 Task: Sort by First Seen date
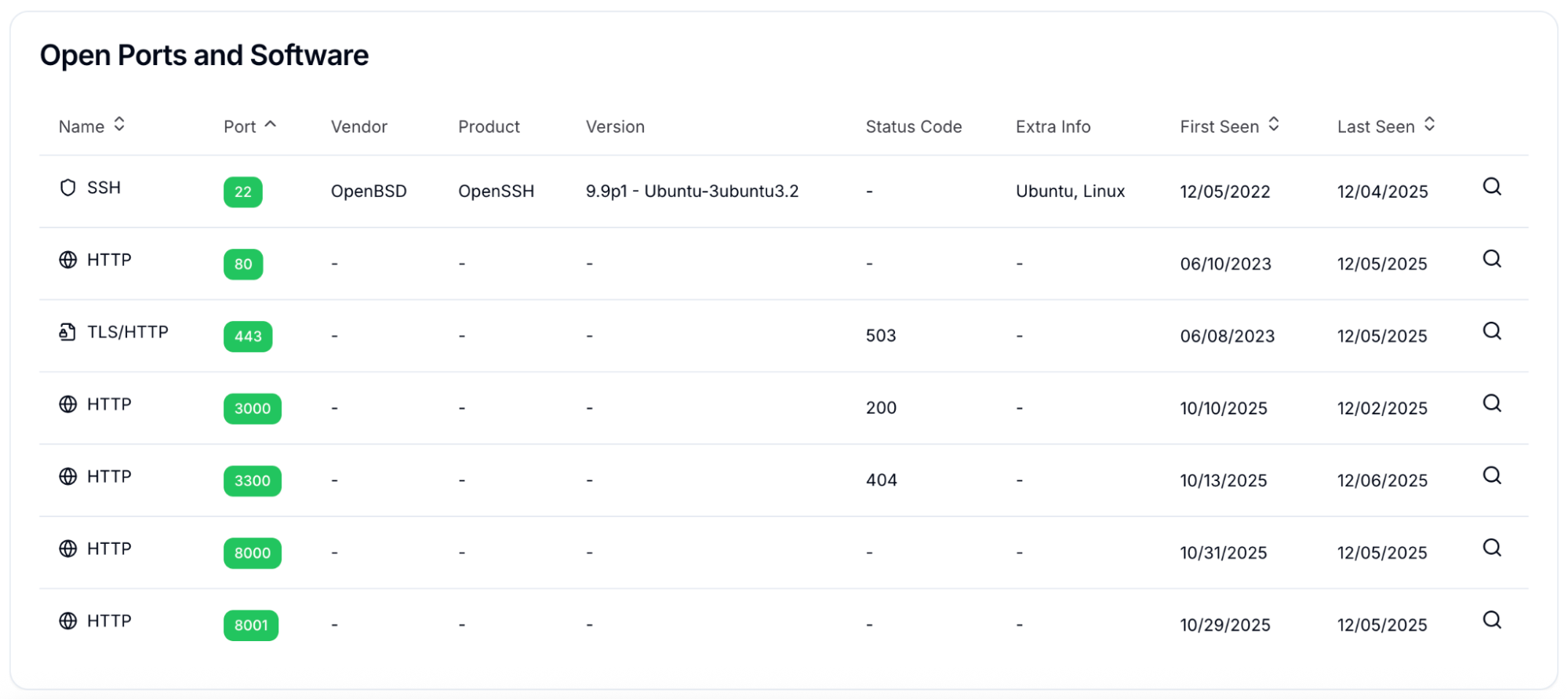tap(1274, 125)
